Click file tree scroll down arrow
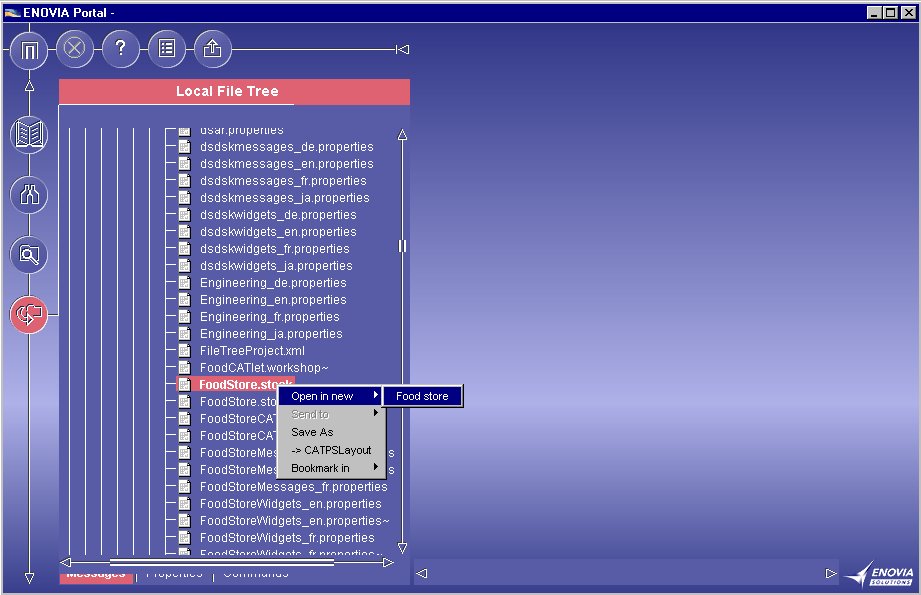This screenshot has width=921, height=595. click(402, 548)
